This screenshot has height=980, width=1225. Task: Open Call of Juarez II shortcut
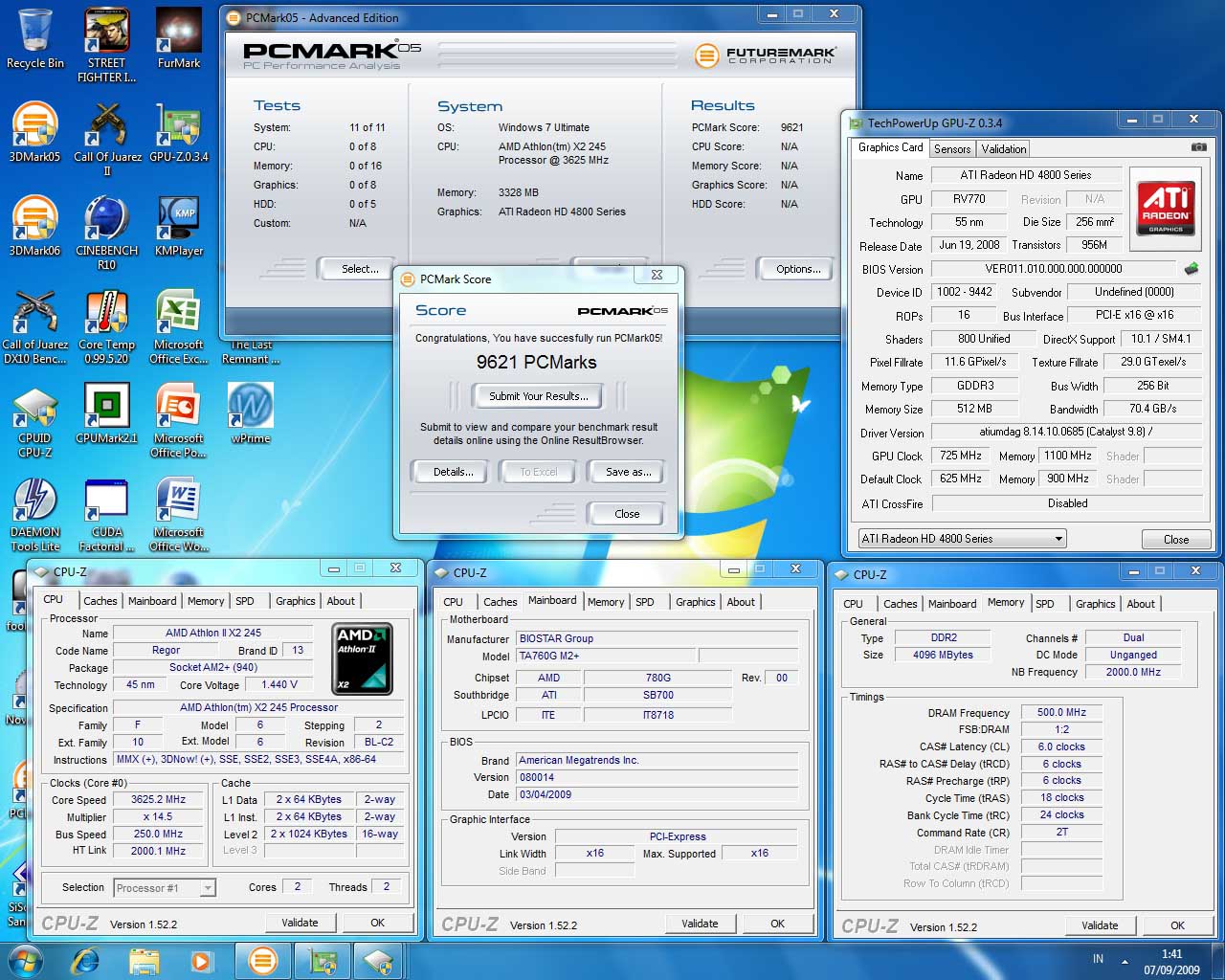(107, 139)
